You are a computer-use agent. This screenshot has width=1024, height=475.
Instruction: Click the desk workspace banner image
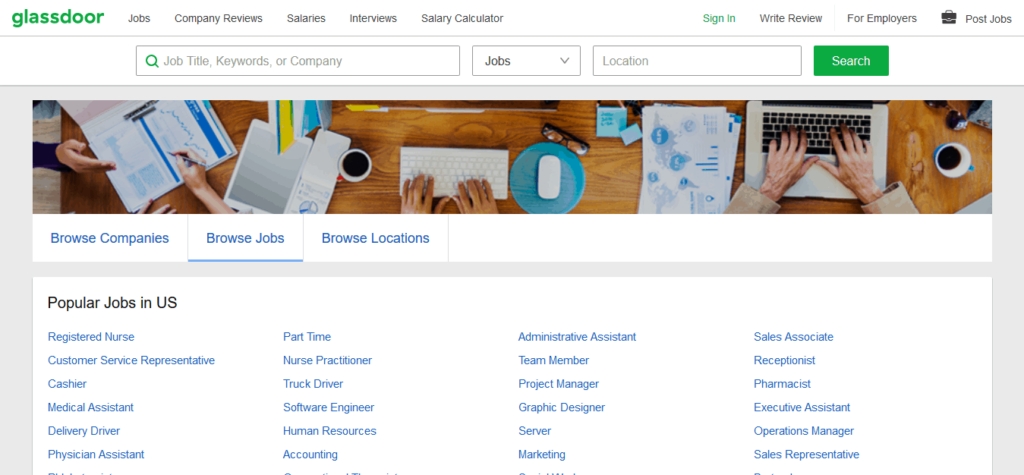coord(512,156)
